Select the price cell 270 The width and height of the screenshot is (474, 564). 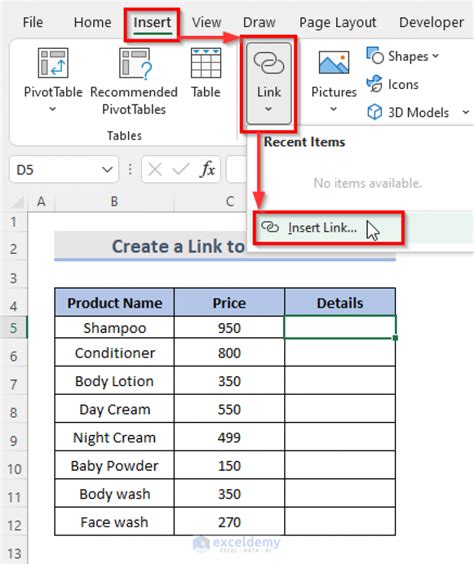pos(229,522)
